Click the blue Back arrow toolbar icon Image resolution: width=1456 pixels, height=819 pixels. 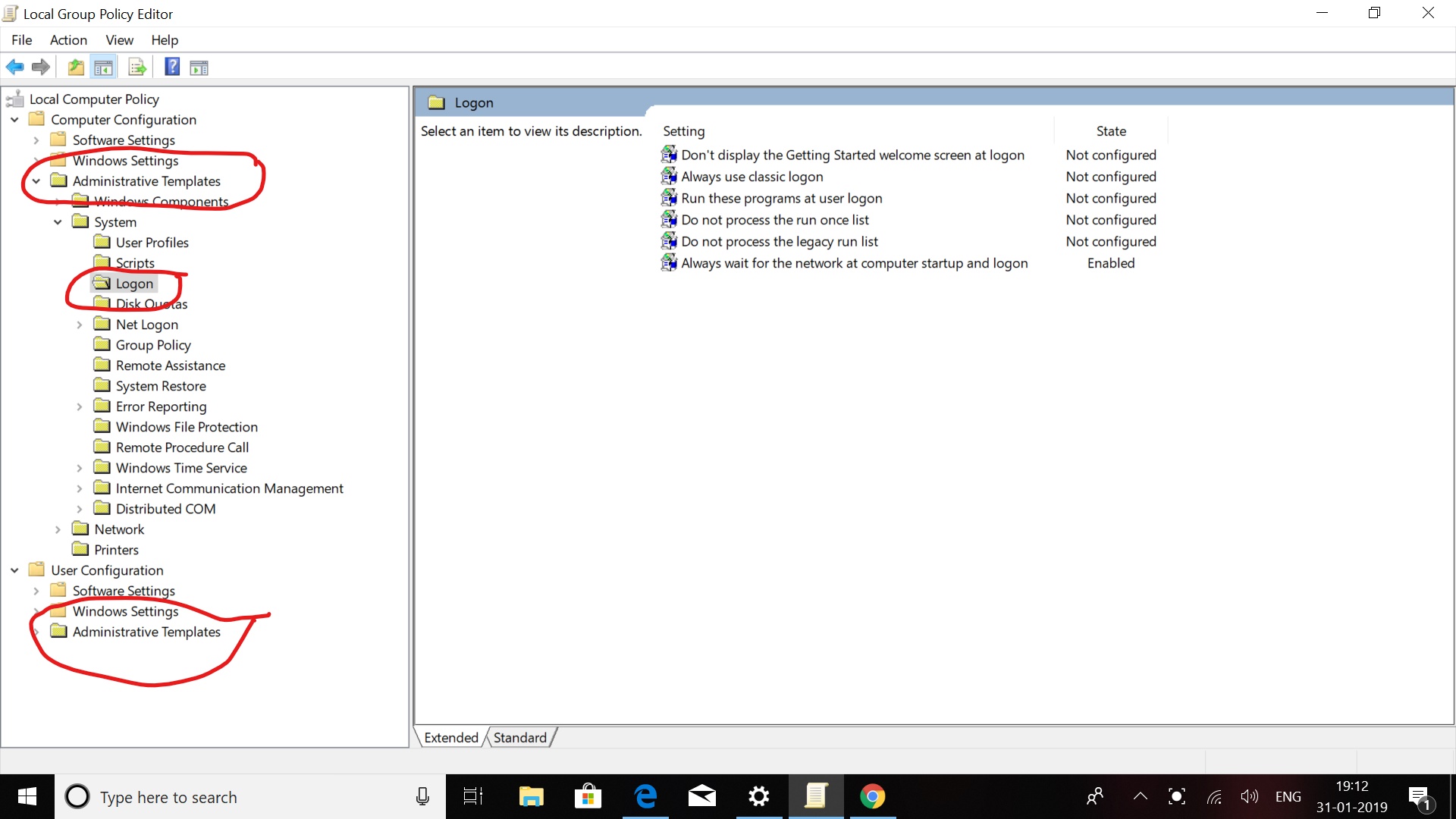pos(14,67)
